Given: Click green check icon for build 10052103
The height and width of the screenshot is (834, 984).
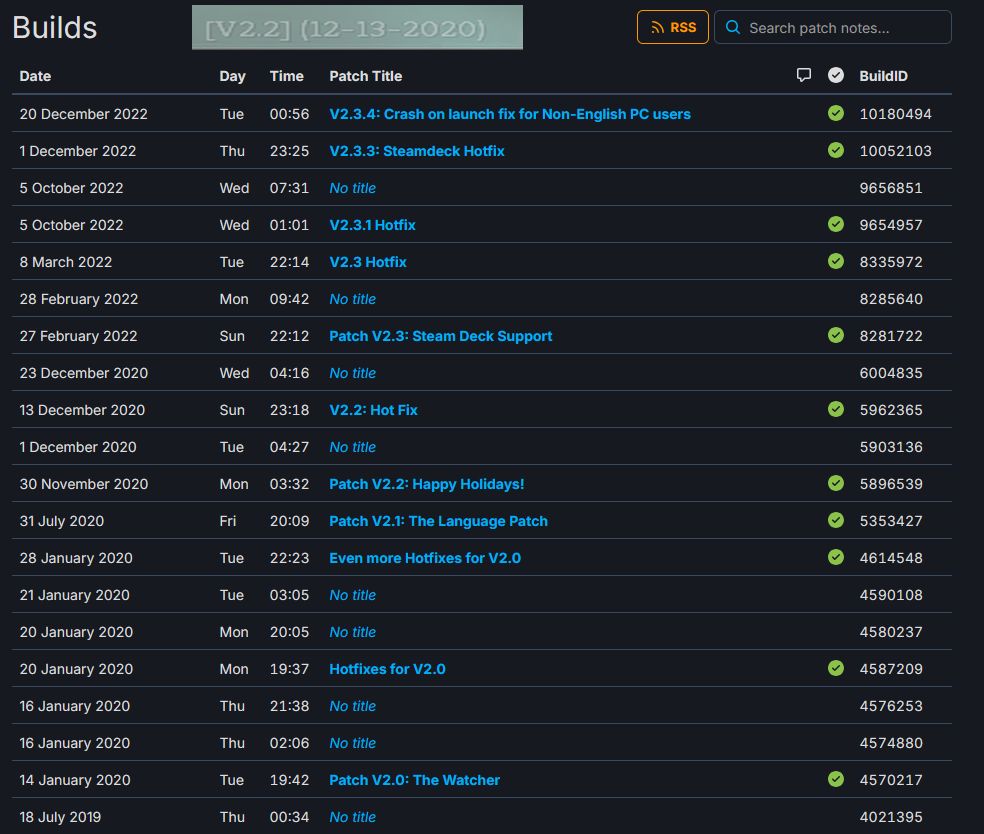Looking at the screenshot, I should click(x=835, y=151).
